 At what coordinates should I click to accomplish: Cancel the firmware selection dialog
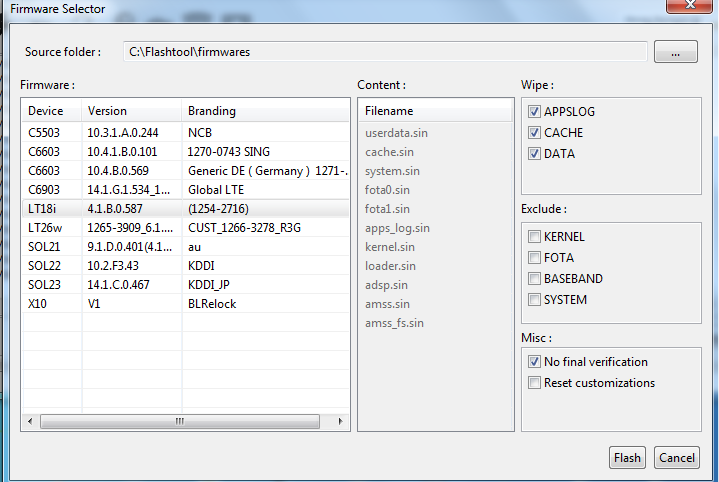(x=677, y=458)
